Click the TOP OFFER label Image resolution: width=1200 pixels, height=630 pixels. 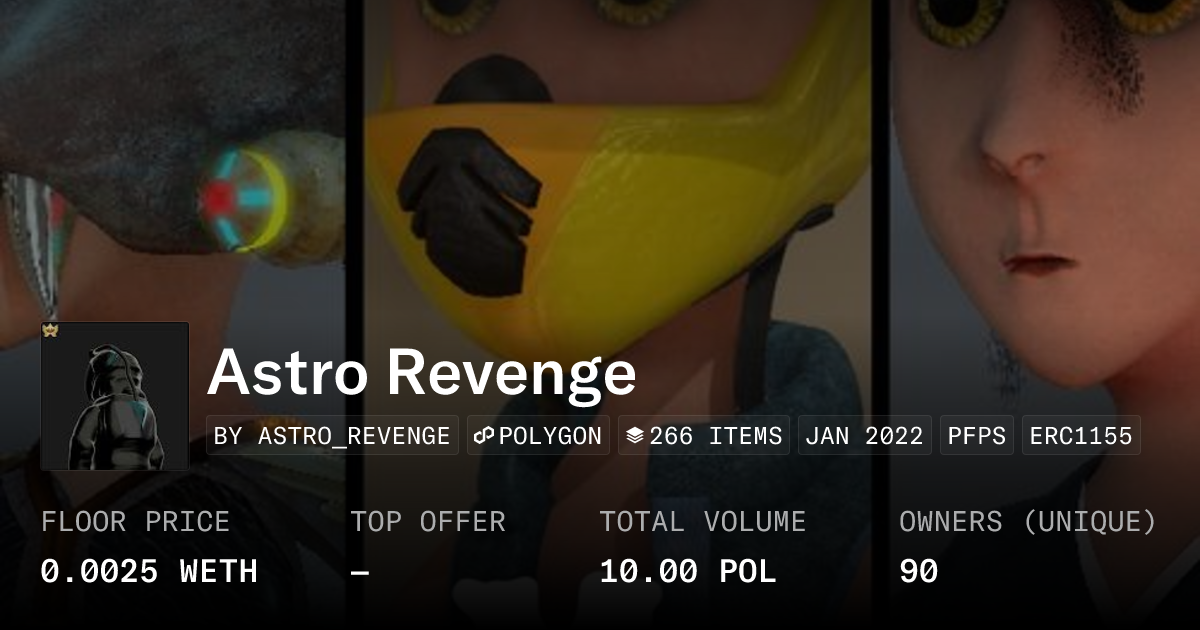point(428,522)
